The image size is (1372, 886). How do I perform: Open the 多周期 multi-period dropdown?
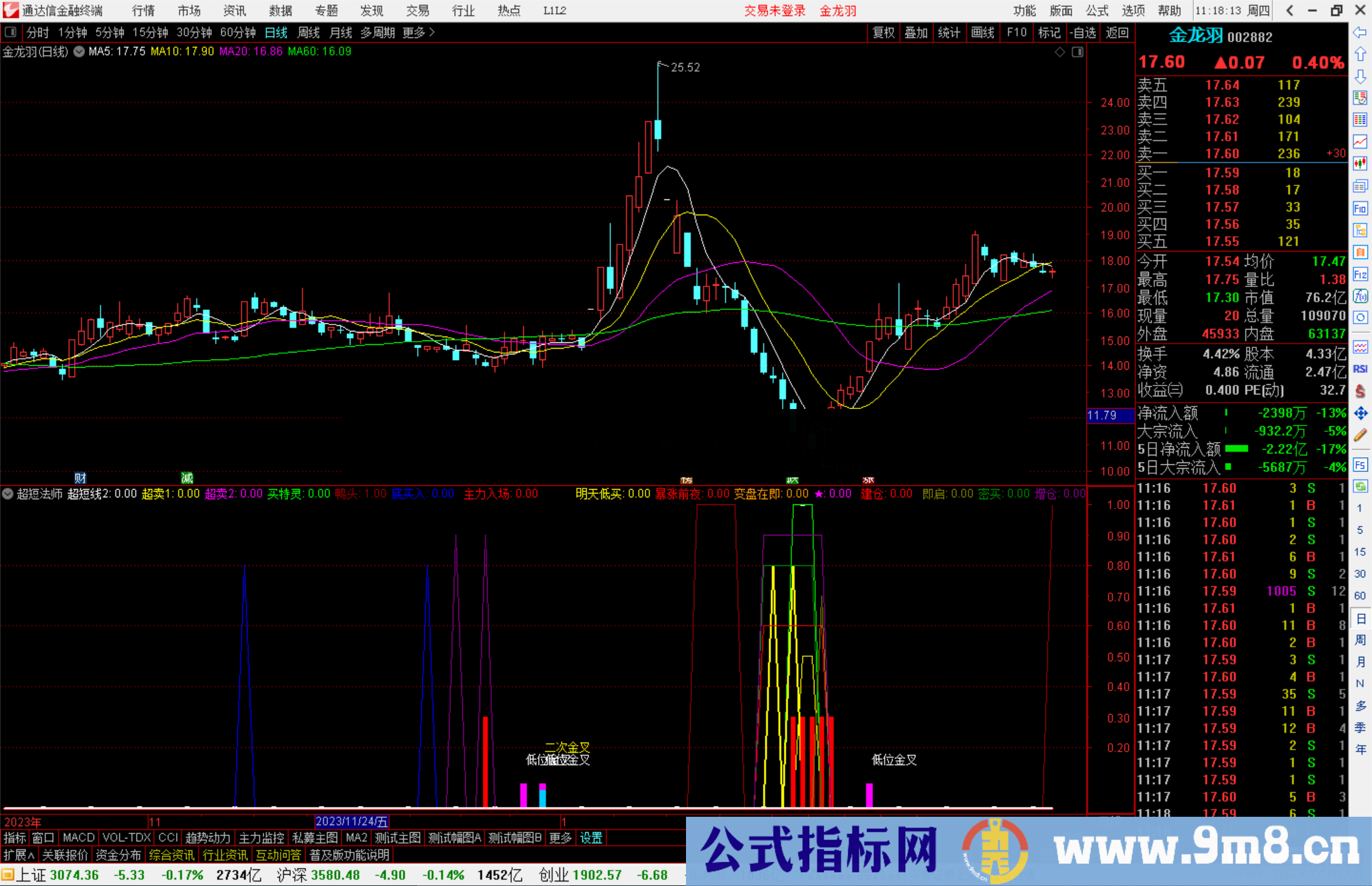point(377,32)
